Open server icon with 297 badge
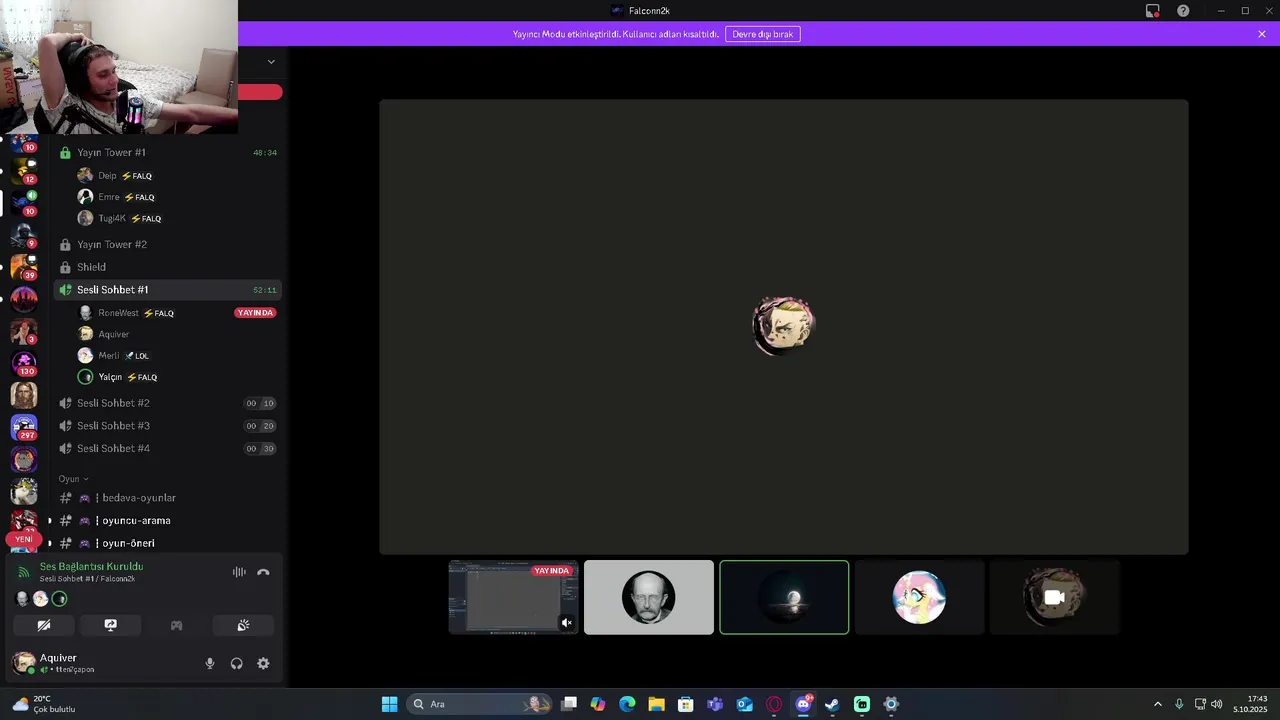Screen dimensions: 1280x720 [24, 427]
